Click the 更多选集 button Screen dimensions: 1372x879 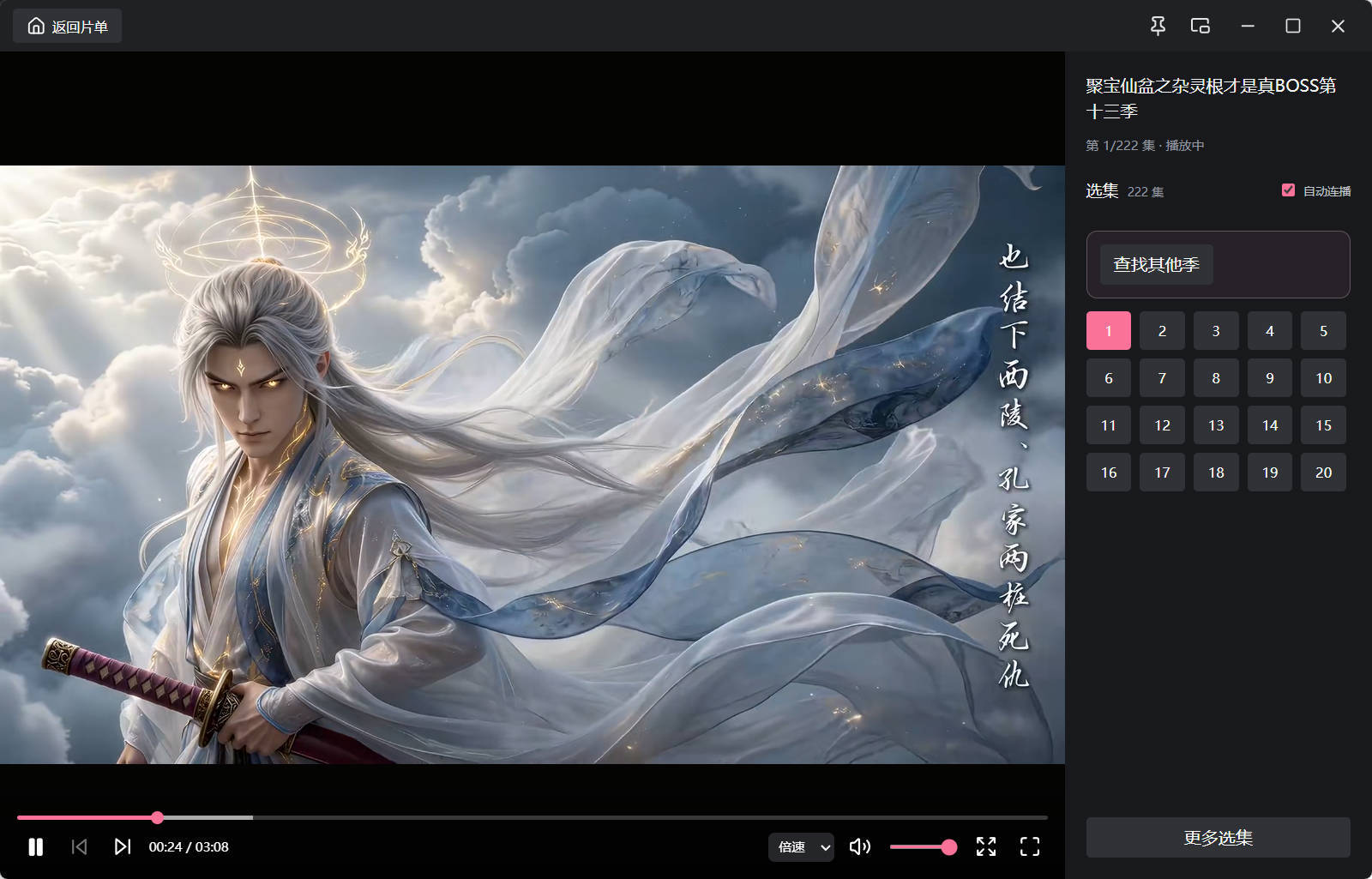tap(1219, 838)
